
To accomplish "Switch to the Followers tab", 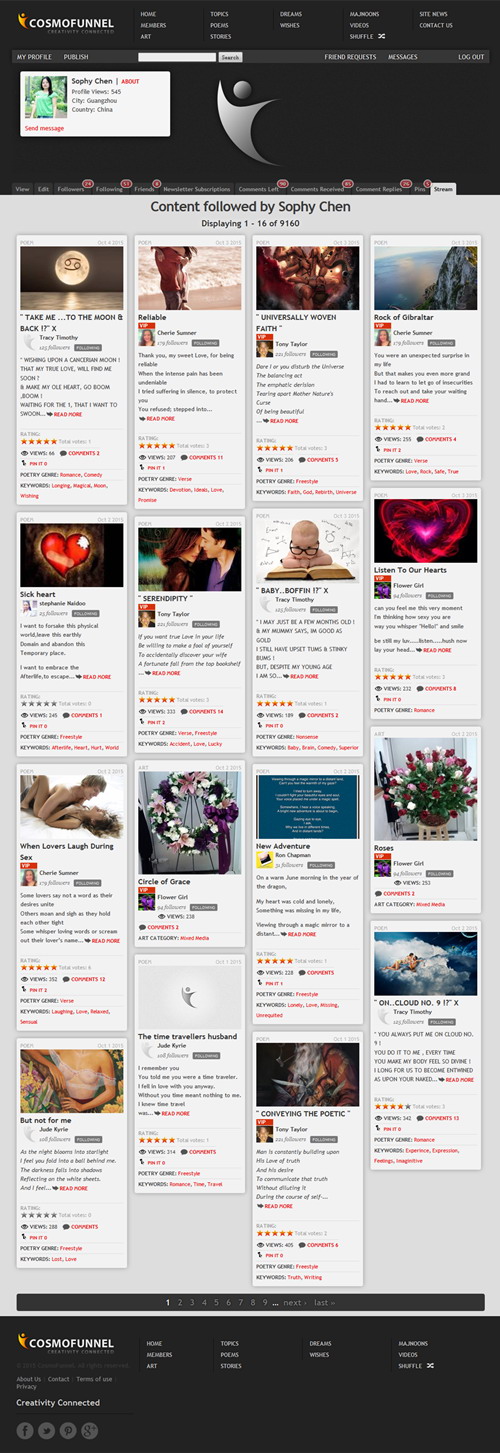I will [x=73, y=188].
